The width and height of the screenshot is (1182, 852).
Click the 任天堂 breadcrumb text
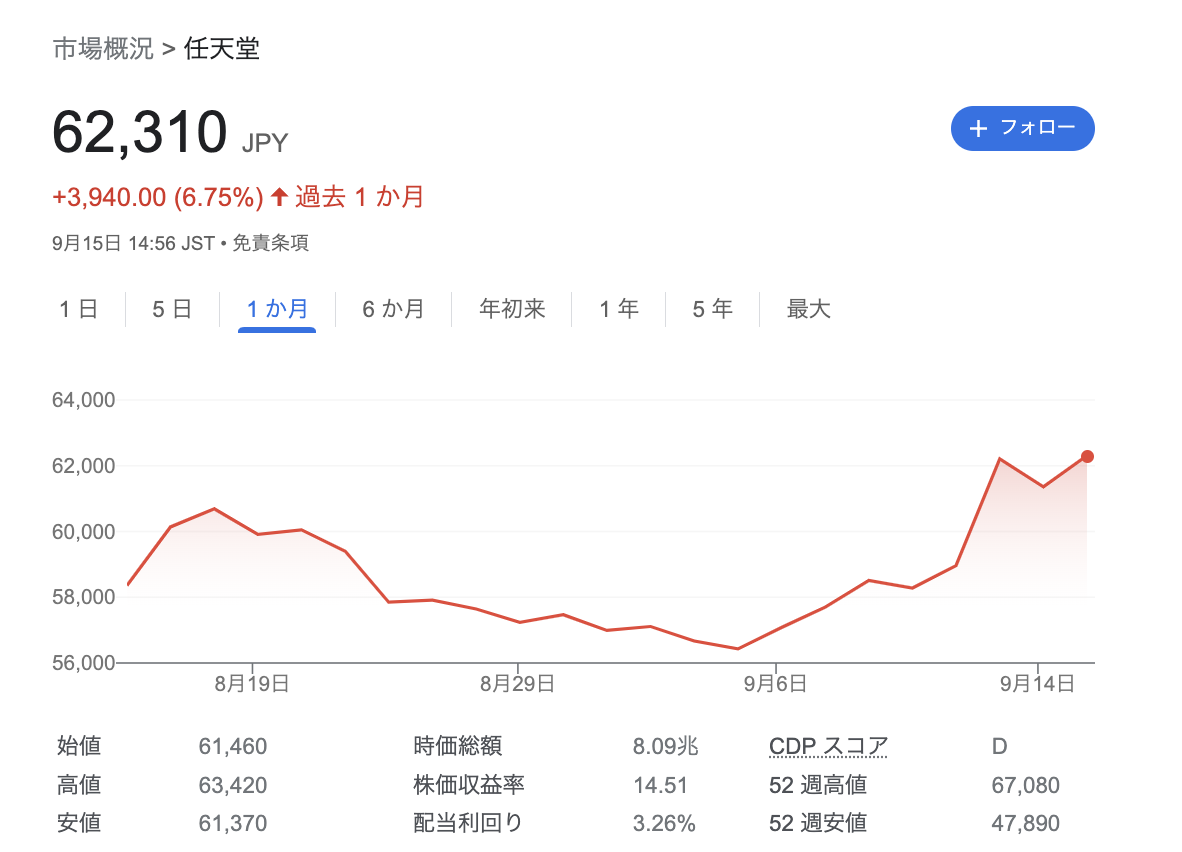pos(222,48)
